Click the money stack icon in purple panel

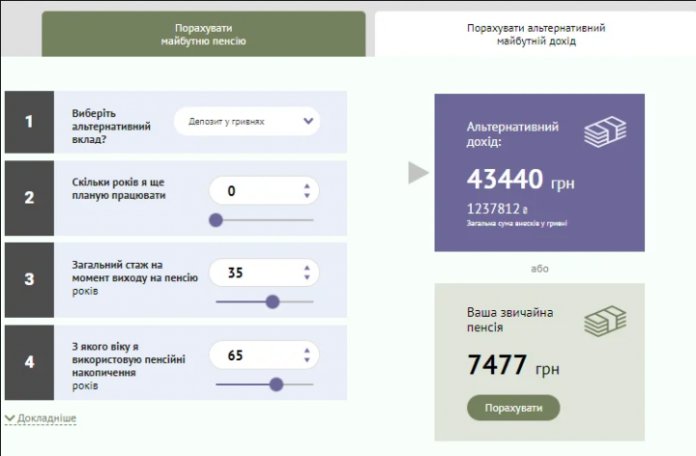coord(605,131)
